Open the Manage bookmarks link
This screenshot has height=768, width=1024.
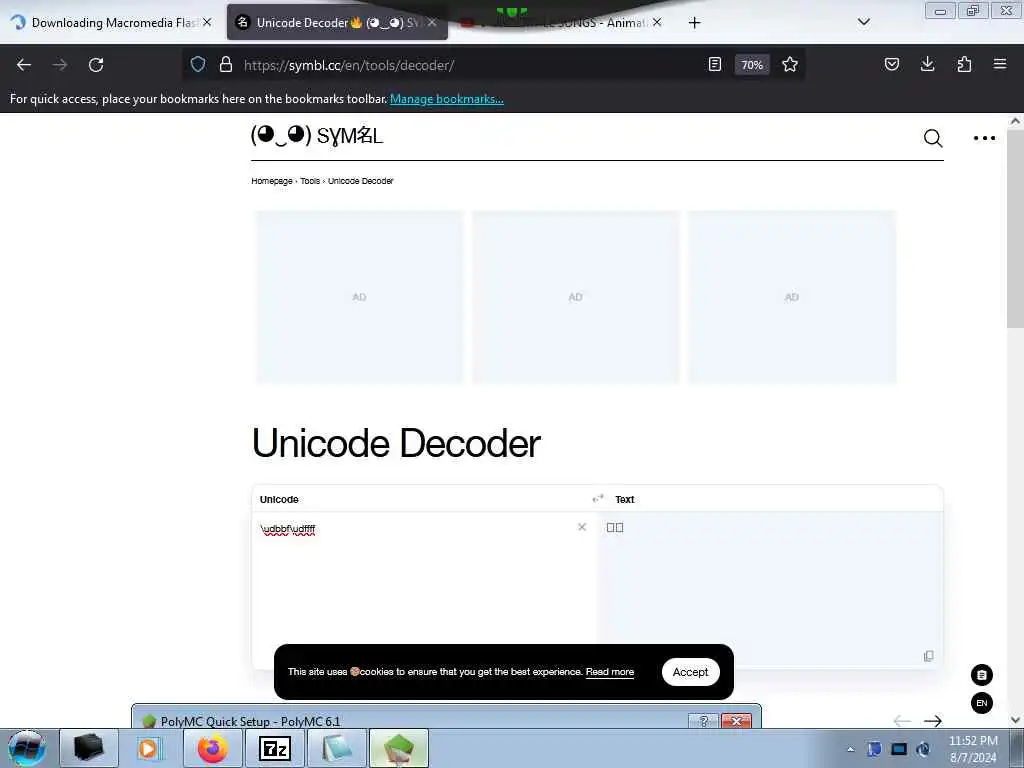tap(447, 99)
